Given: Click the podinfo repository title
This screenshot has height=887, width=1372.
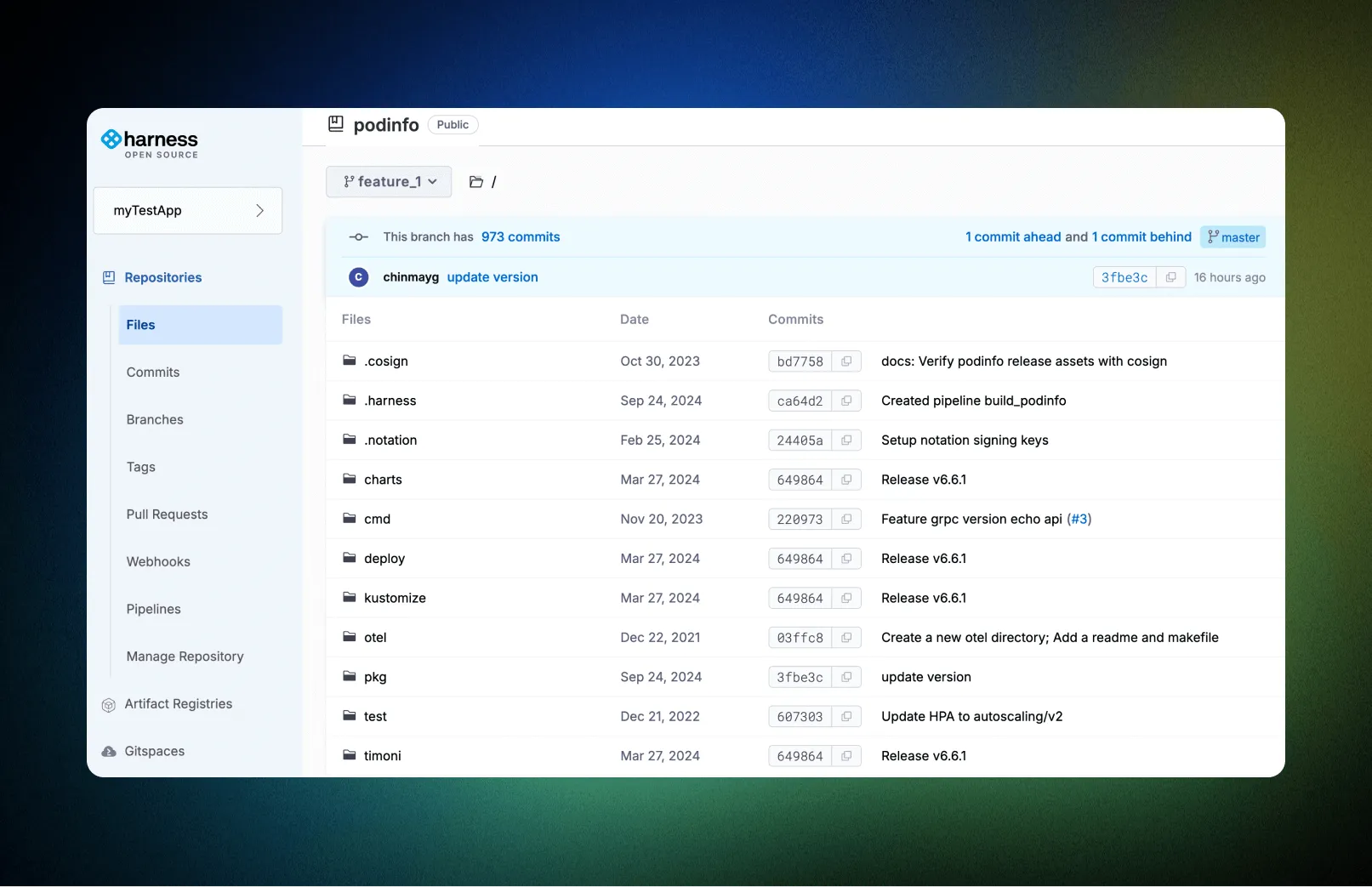Looking at the screenshot, I should click(x=386, y=125).
